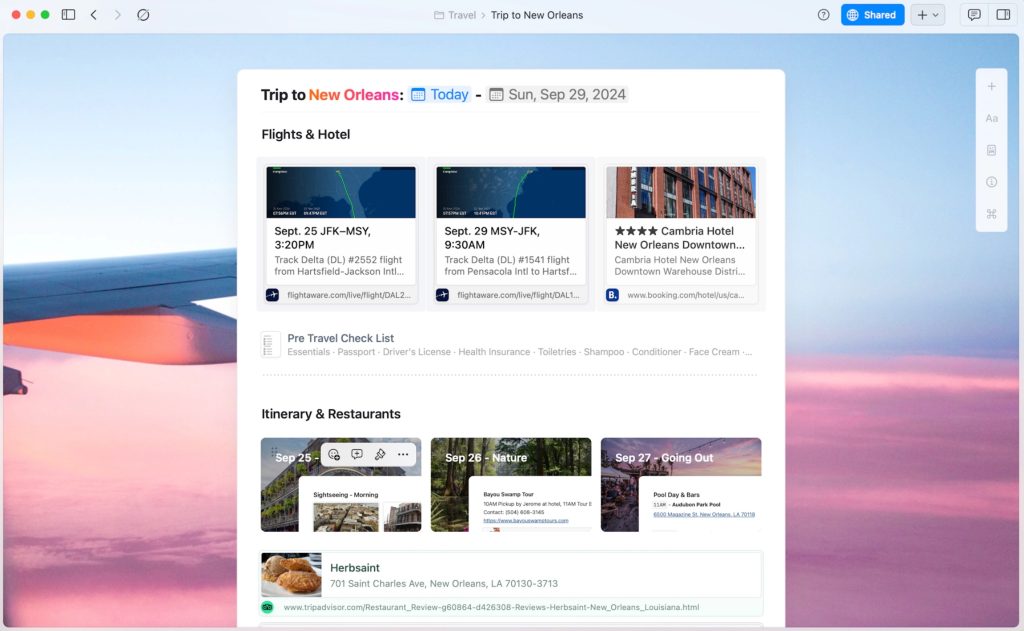Open the comments panel icon
Viewport: 1024px width, 631px height.
973,15
